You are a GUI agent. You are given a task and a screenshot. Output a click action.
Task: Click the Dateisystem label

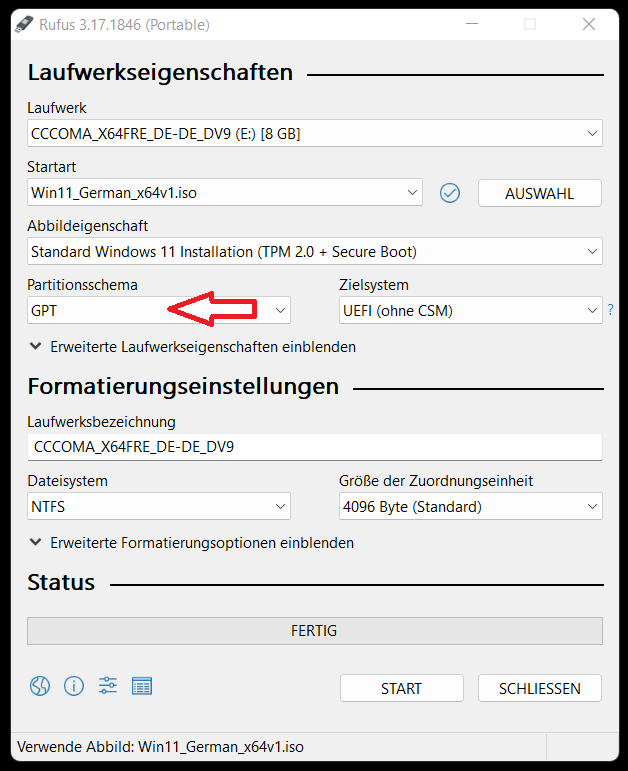coord(67,481)
